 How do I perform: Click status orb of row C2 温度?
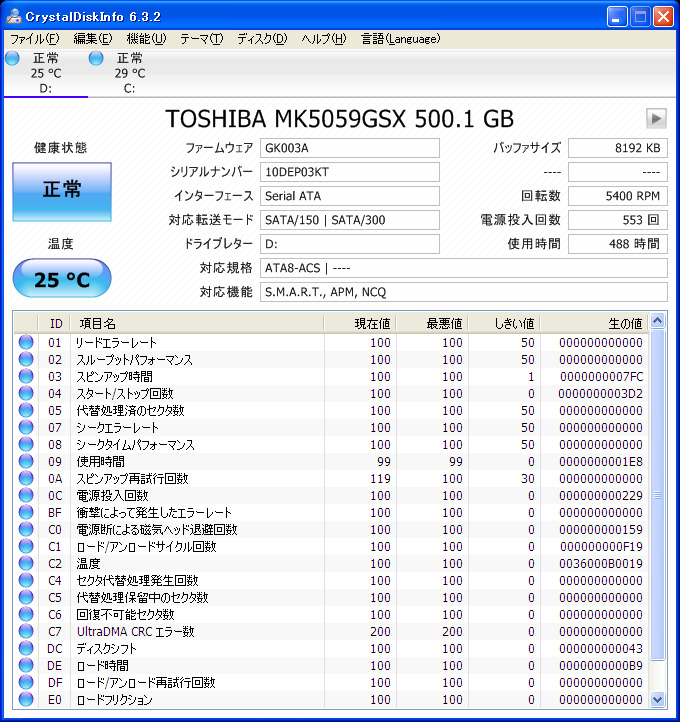[26, 564]
